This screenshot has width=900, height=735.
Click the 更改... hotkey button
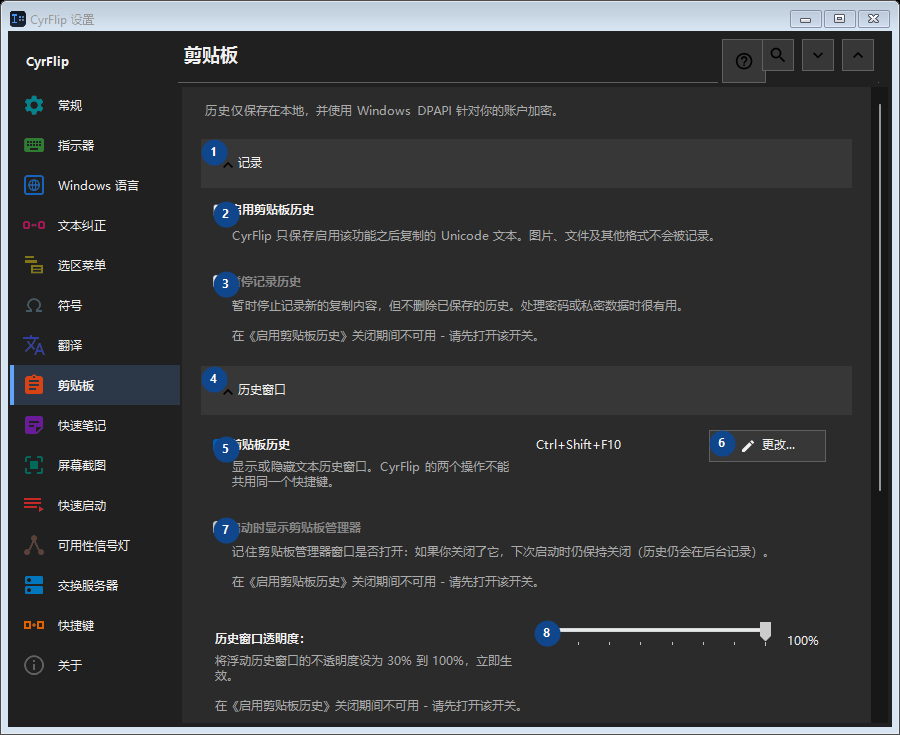[x=767, y=446]
